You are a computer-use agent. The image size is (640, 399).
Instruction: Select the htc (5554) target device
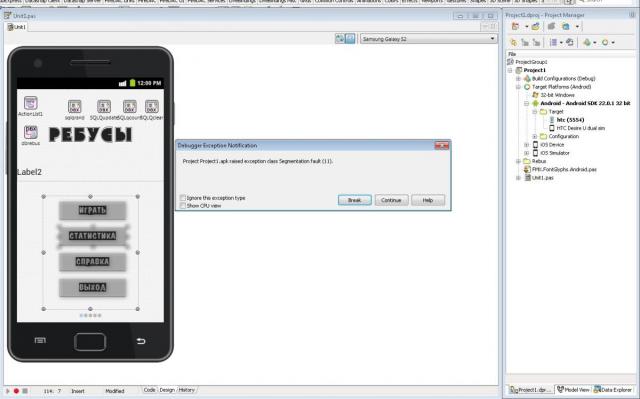pyautogui.click(x=570, y=120)
